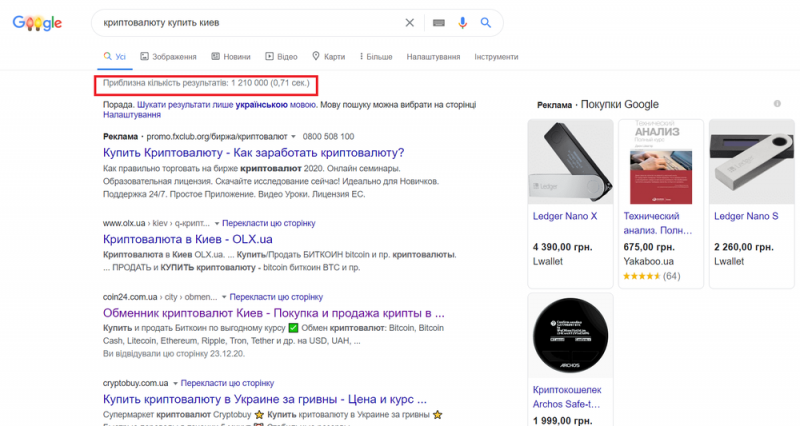Click inside the search query input field

pyautogui.click(x=240, y=22)
